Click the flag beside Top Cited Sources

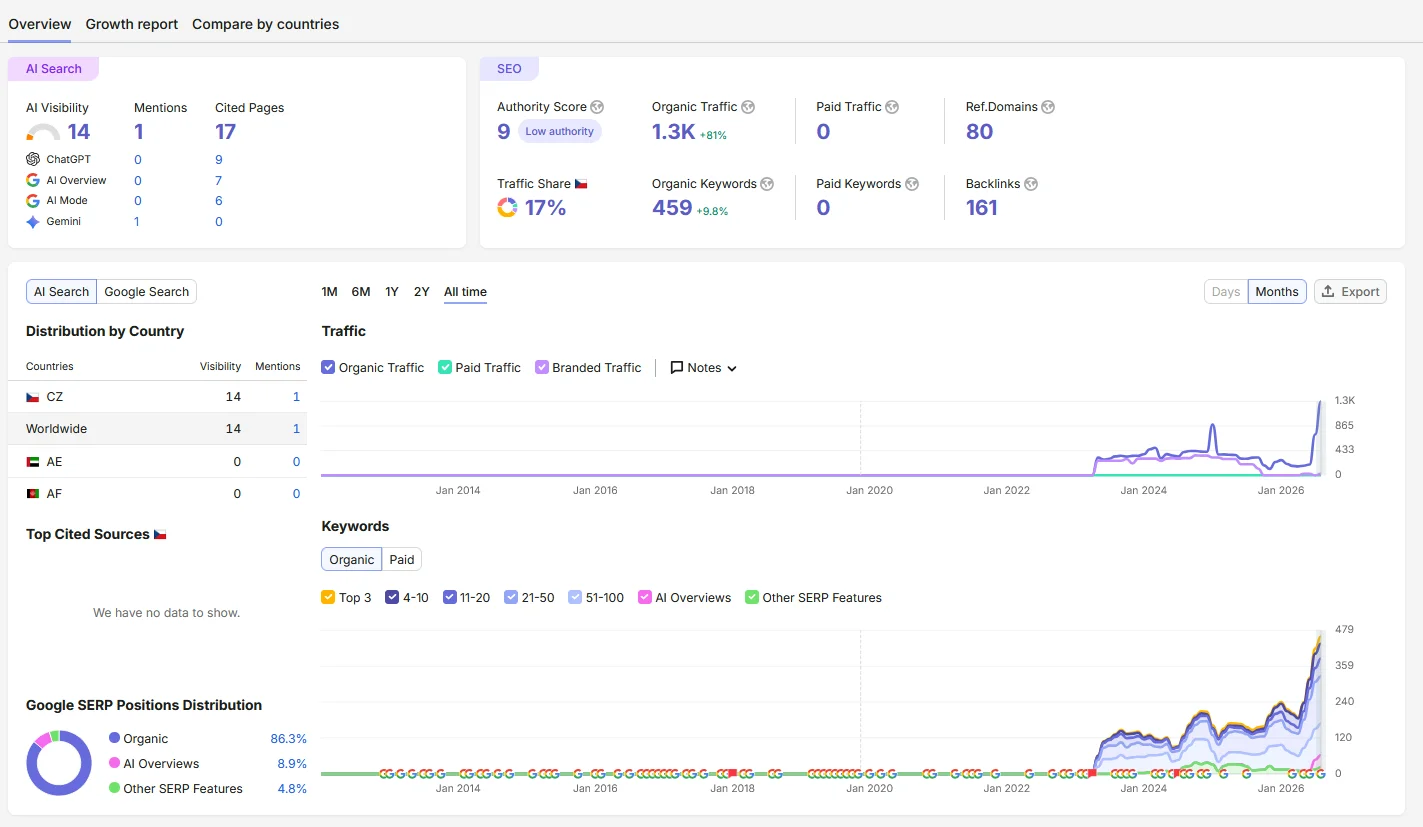(x=160, y=535)
